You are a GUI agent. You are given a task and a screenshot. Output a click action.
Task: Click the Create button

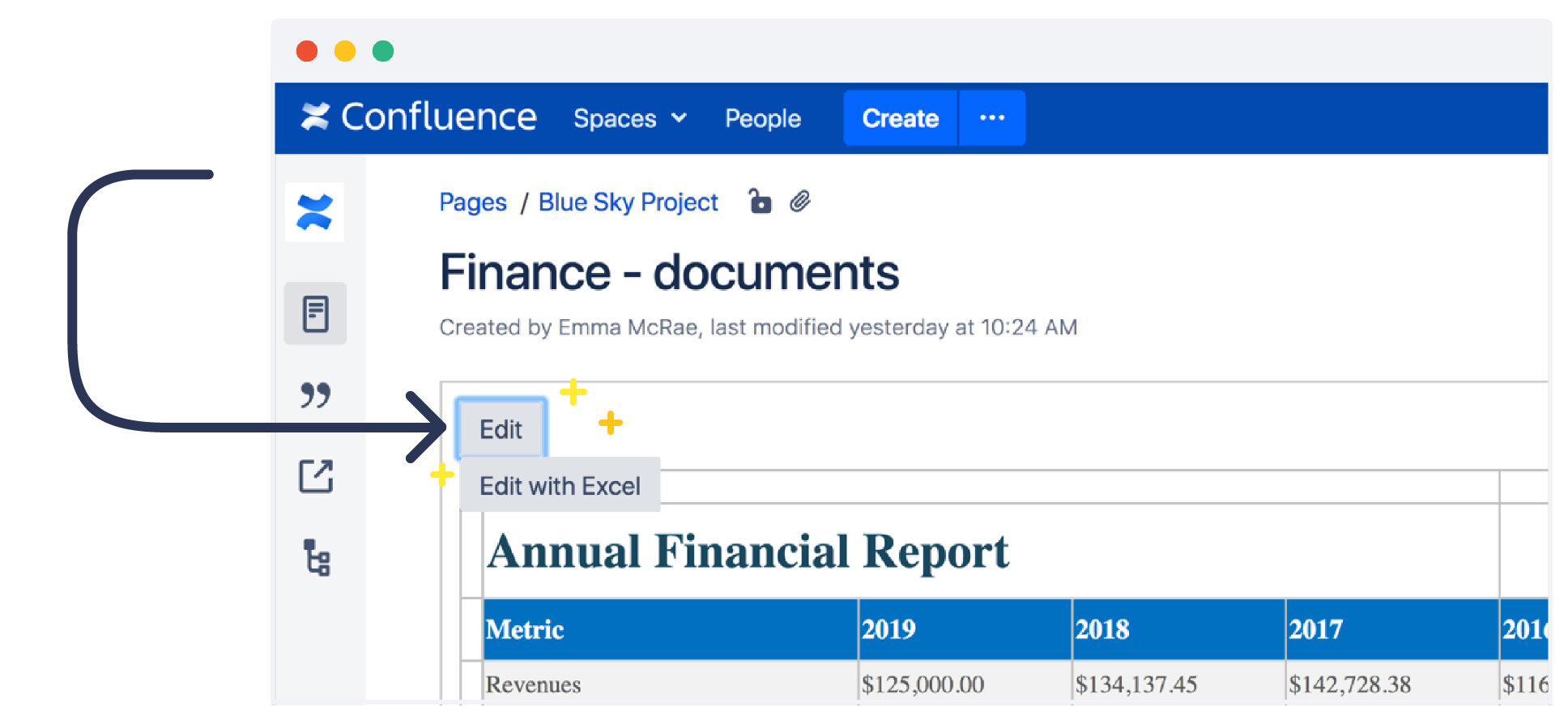(x=900, y=118)
